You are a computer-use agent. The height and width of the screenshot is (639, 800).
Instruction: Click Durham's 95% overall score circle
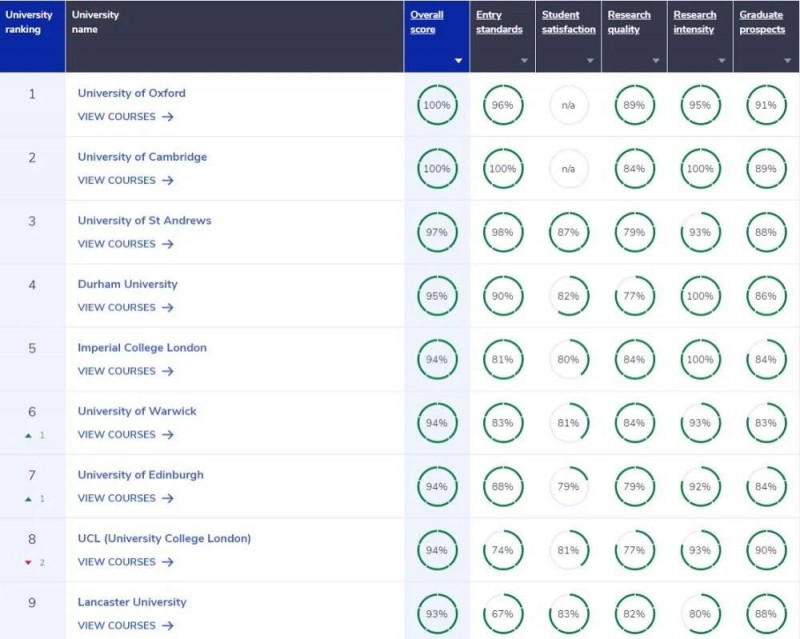click(437, 296)
